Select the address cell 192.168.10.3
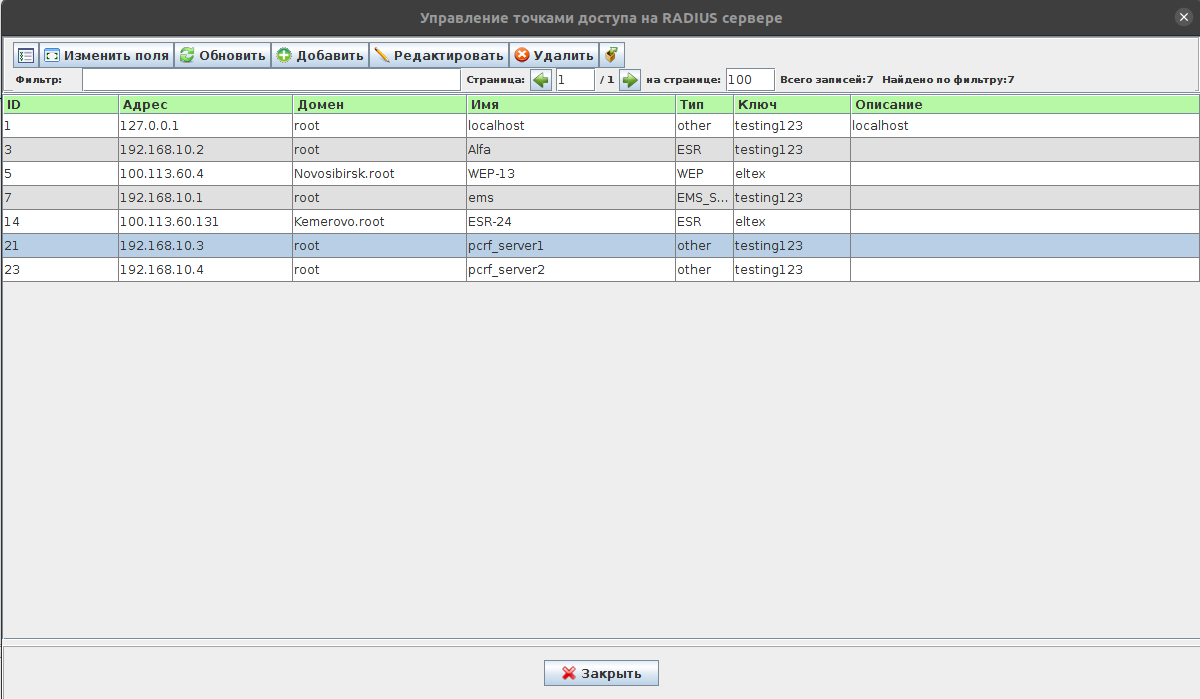Image resolution: width=1200 pixels, height=699 pixels. point(205,246)
